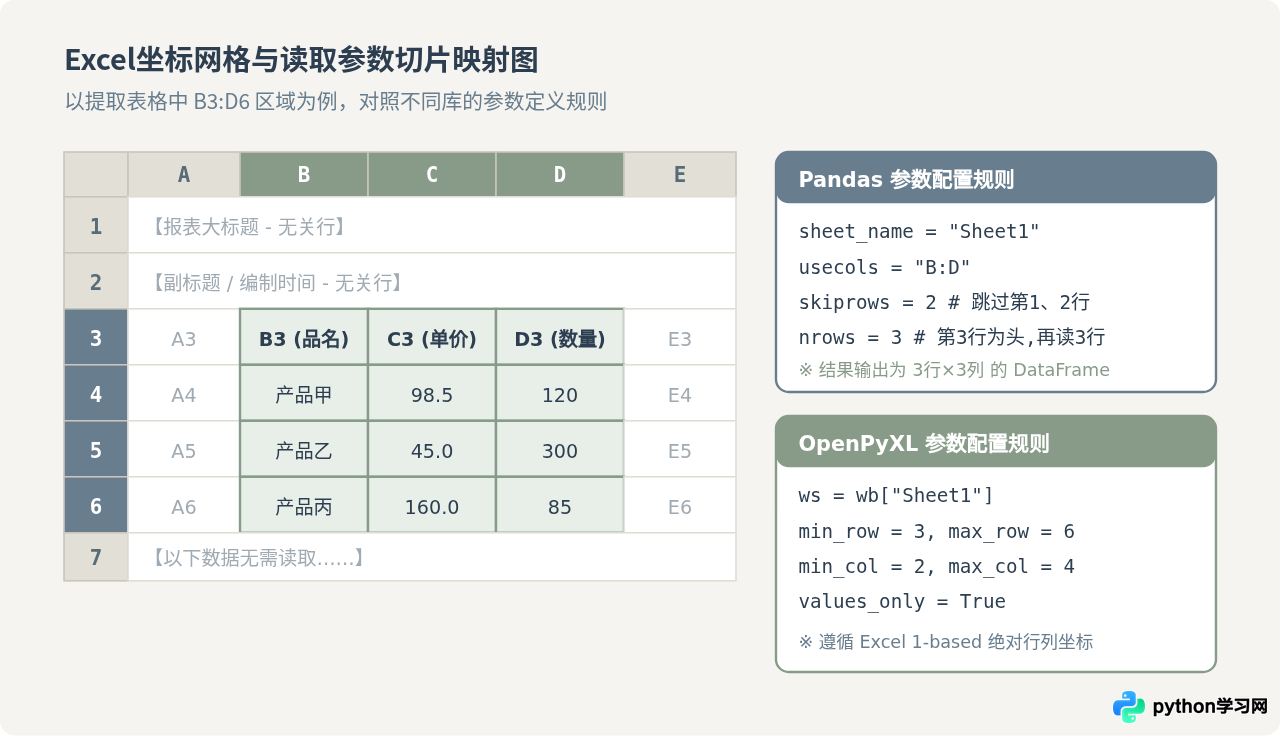Viewport: 1280px width, 736px height.
Task: Click the row text 【报表大标题 - 无关行】
Action: (249, 227)
